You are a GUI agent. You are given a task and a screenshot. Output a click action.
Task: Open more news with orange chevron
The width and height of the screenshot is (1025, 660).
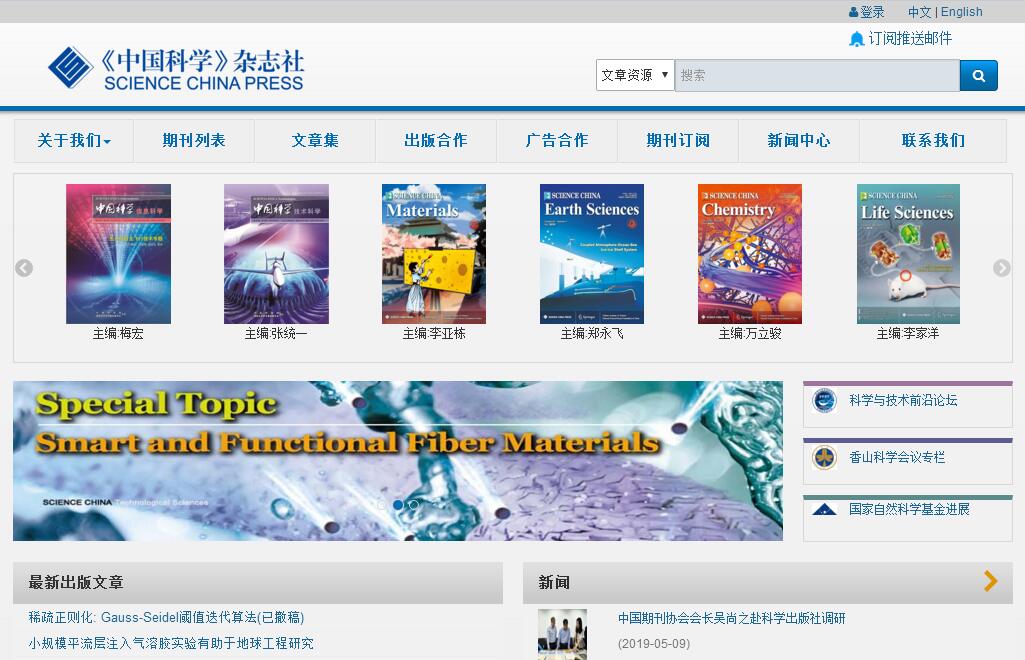pos(990,581)
